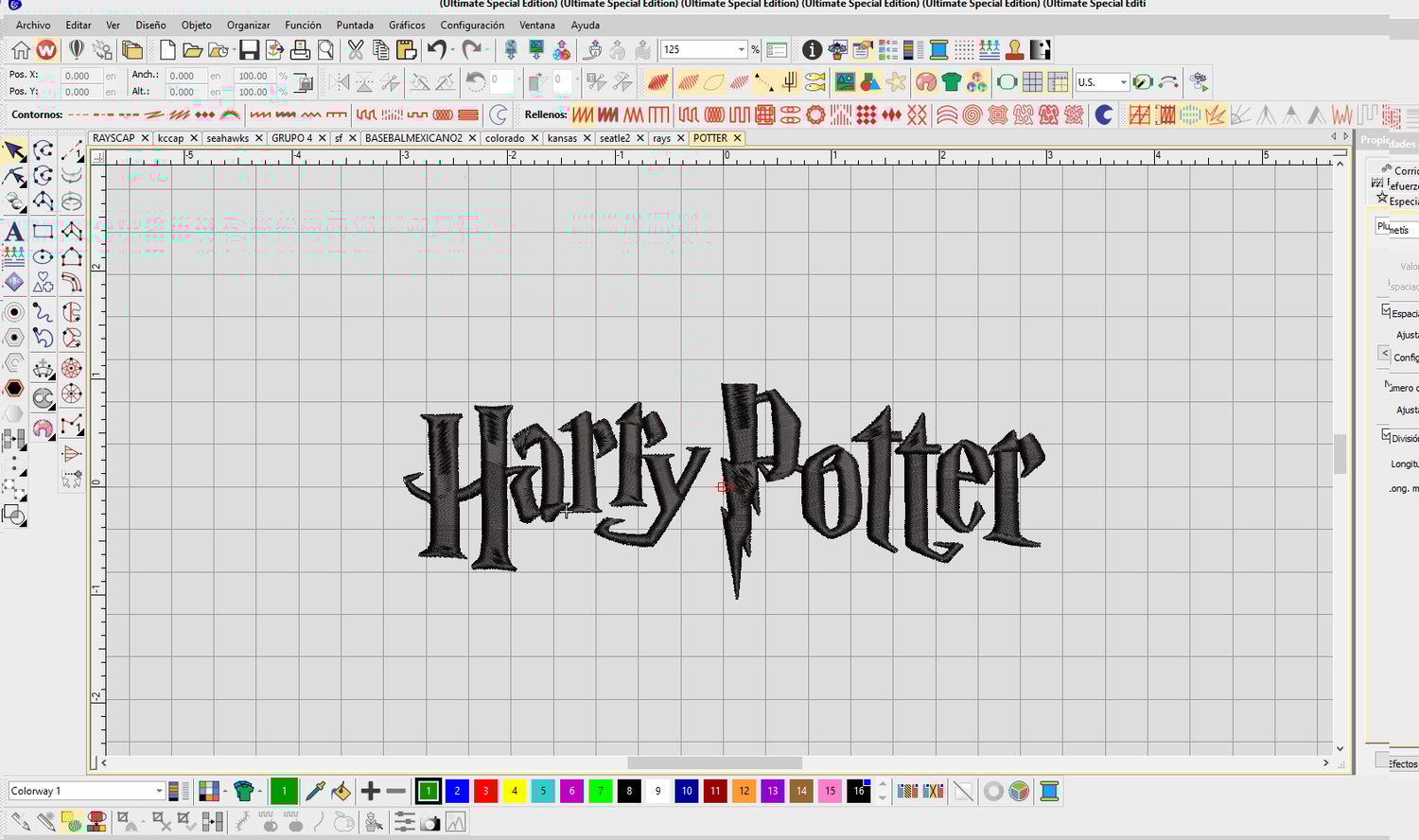Show the hoop icon in view toolbar
This screenshot has width=1419, height=840.
[x=1007, y=82]
